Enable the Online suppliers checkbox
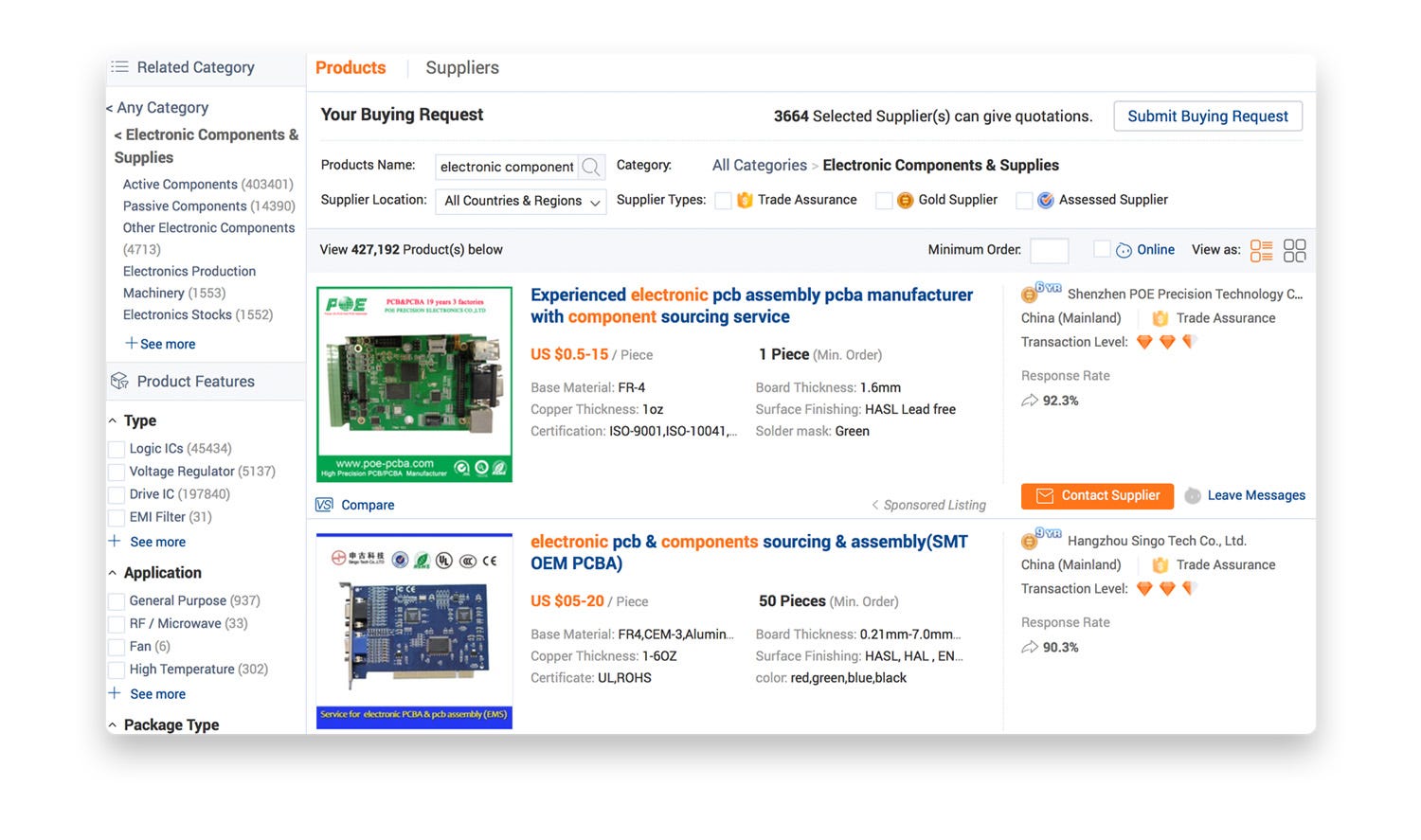This screenshot has height=840, width=1421. pyautogui.click(x=1102, y=249)
